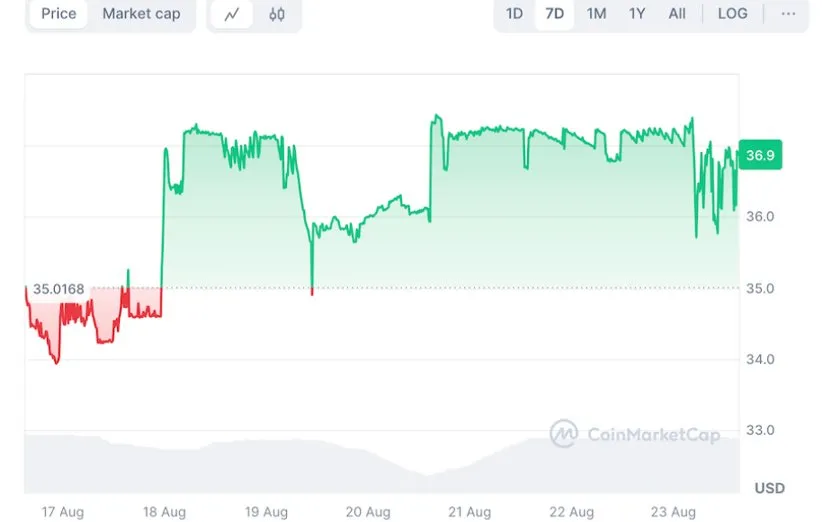
Task: Click the 33.0 price axis label
Action: coord(762,430)
